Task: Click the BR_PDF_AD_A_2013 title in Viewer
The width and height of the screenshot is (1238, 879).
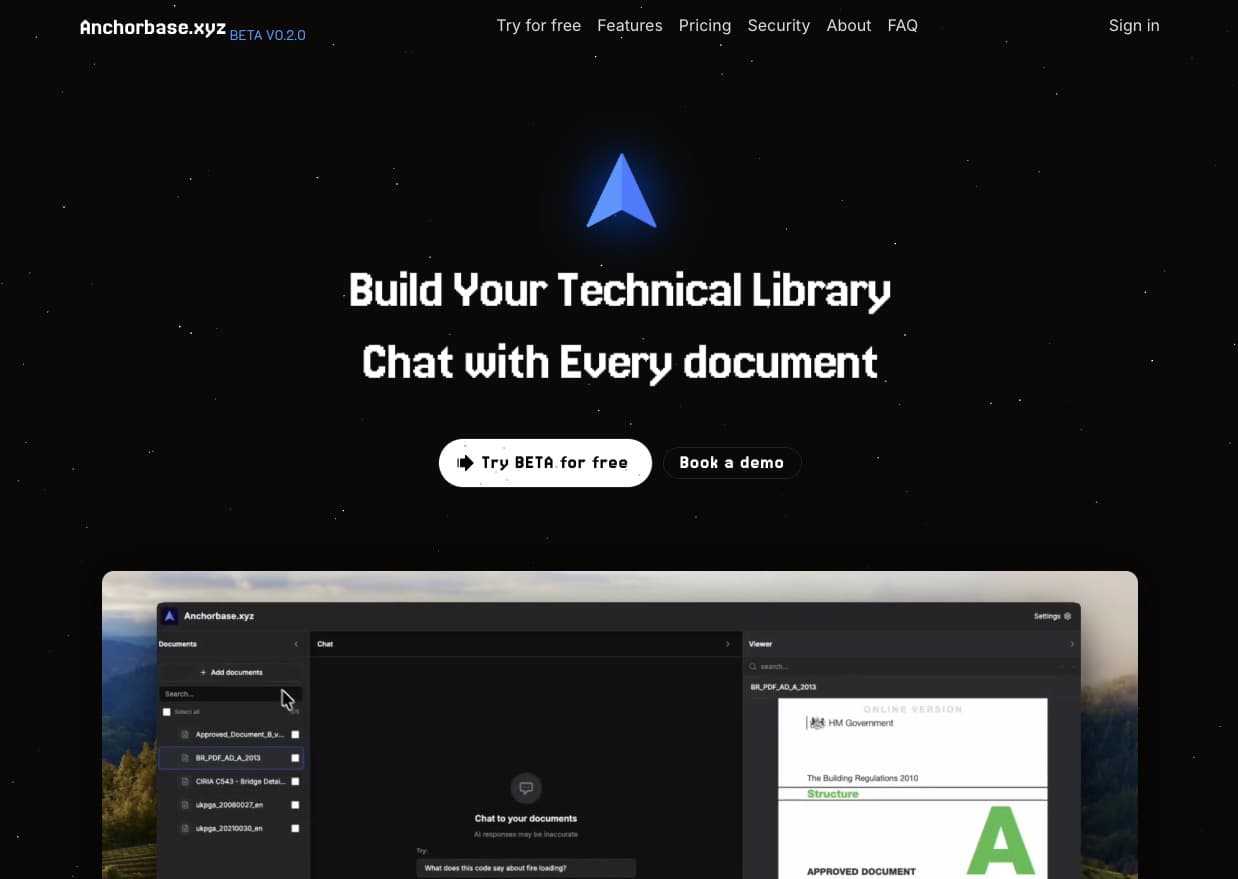Action: (x=784, y=687)
